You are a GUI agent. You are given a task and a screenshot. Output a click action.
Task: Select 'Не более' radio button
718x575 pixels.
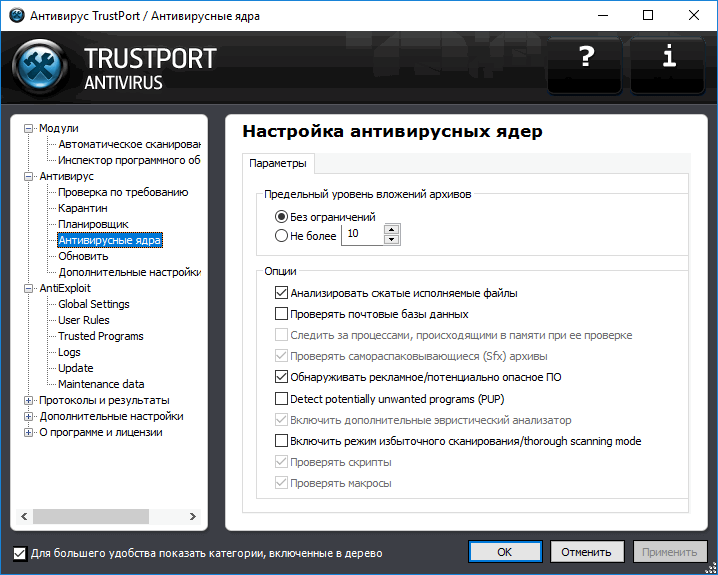coord(281,236)
